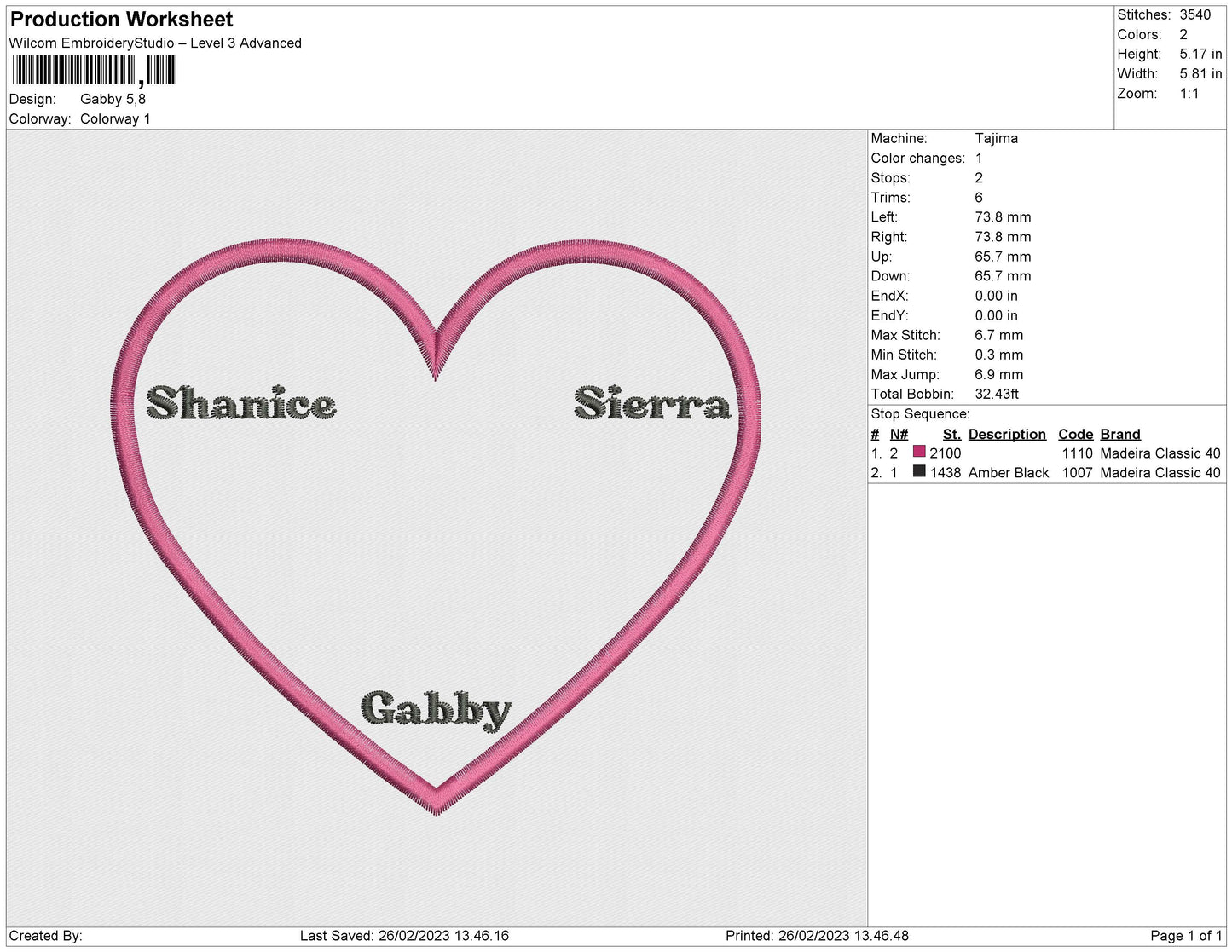Click the Max Jump value '6.9 mm'
Viewport: 1232px width, 952px height.
[999, 375]
